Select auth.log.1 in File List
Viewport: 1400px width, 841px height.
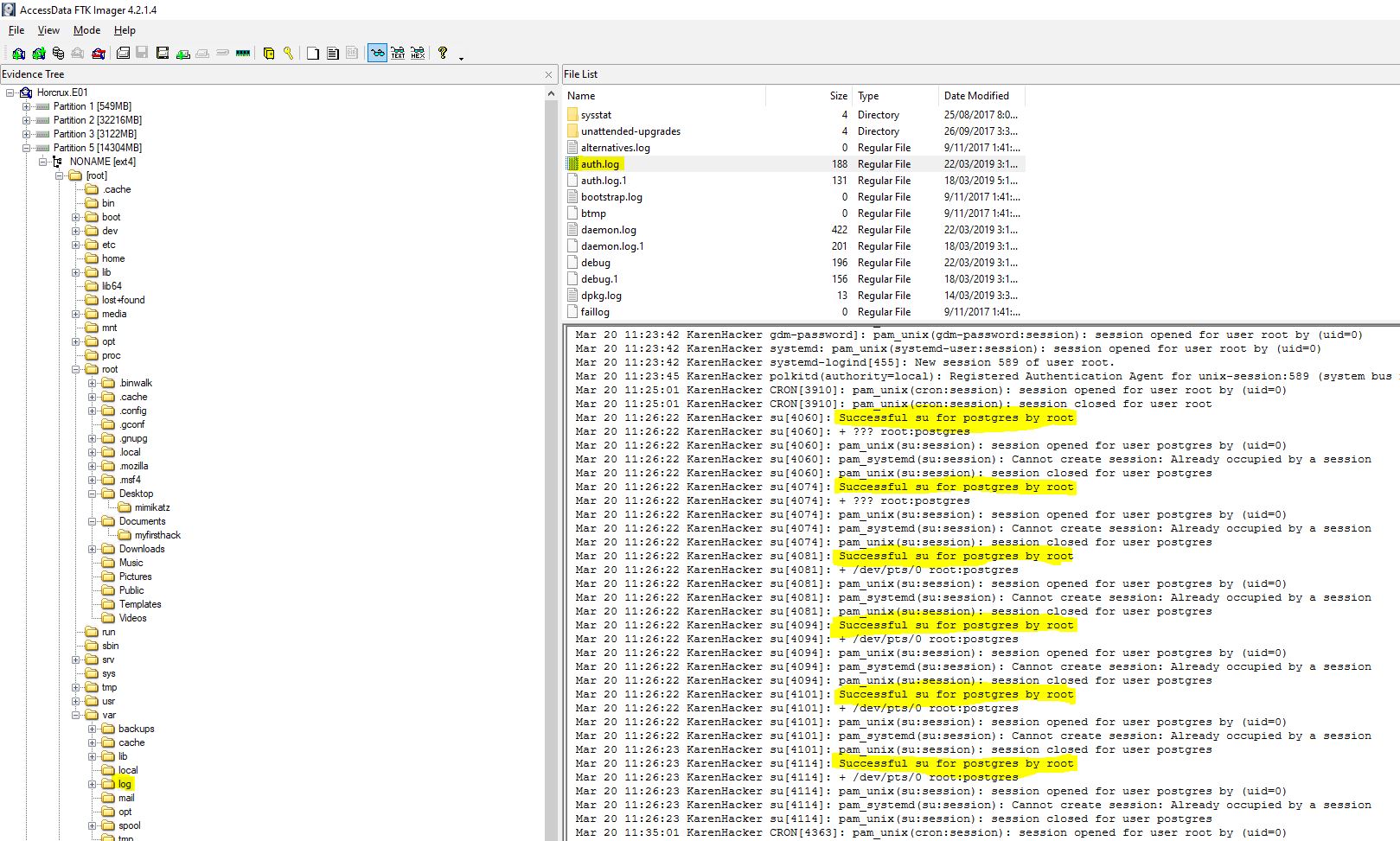point(604,181)
